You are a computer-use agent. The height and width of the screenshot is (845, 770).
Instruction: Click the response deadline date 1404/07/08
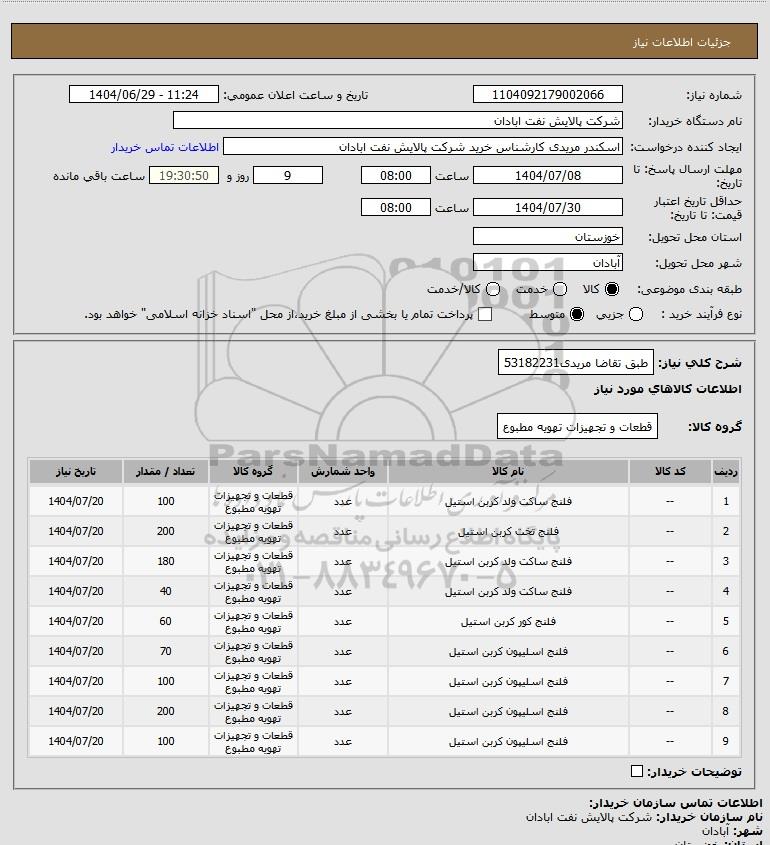[x=547, y=175]
